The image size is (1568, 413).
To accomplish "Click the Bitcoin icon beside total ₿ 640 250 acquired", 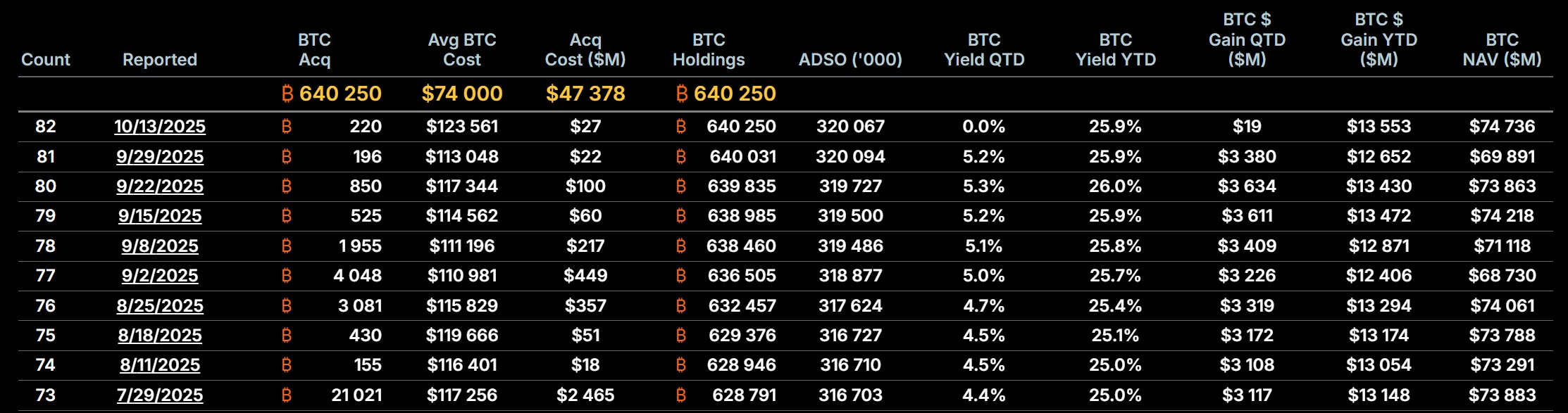I will [287, 94].
